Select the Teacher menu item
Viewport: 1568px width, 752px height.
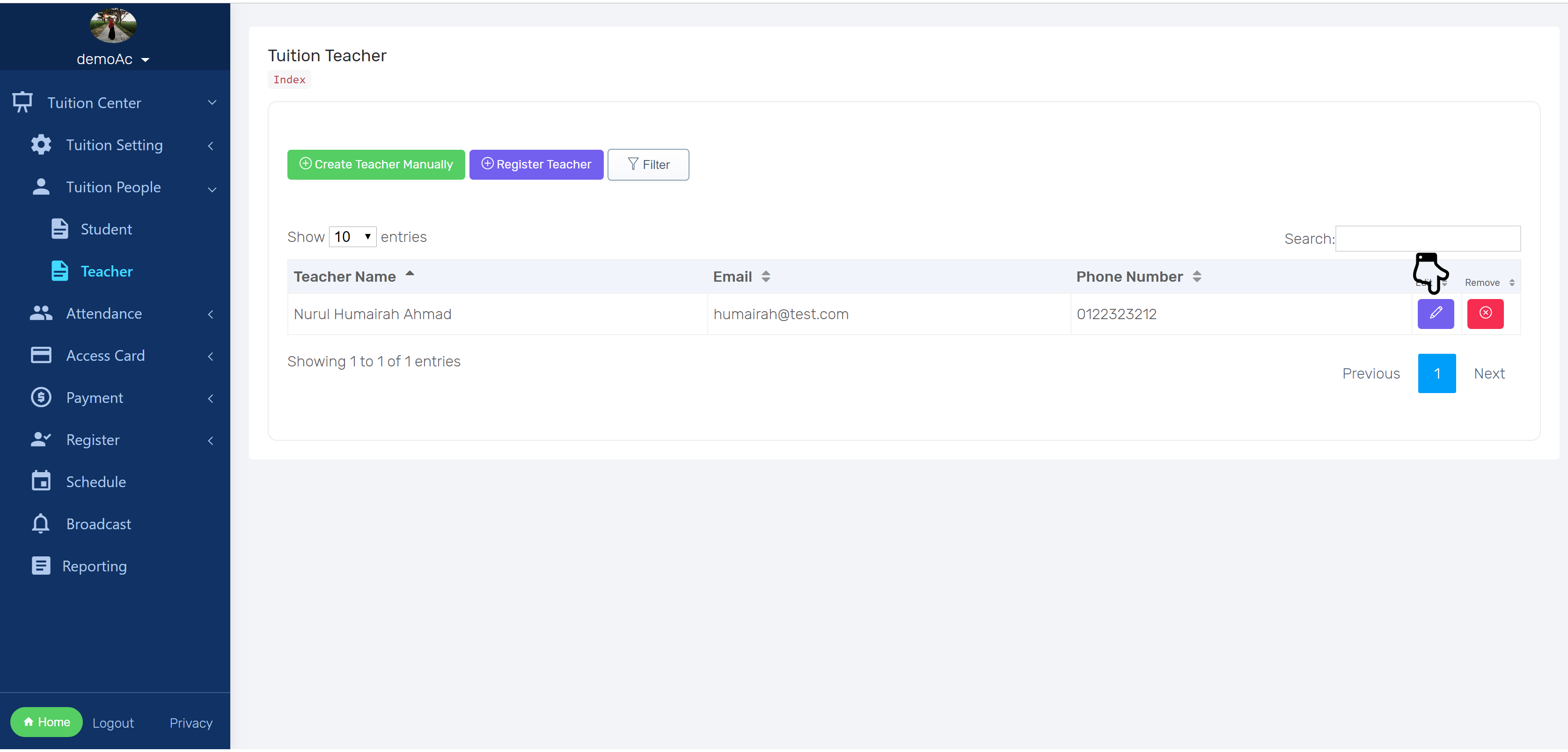tap(107, 271)
